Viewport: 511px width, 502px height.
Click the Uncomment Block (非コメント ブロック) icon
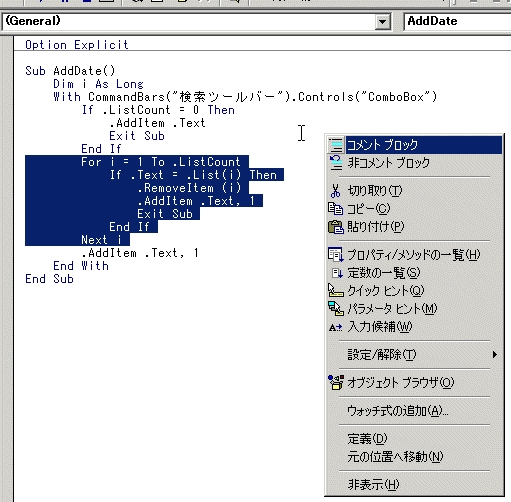tap(336, 163)
